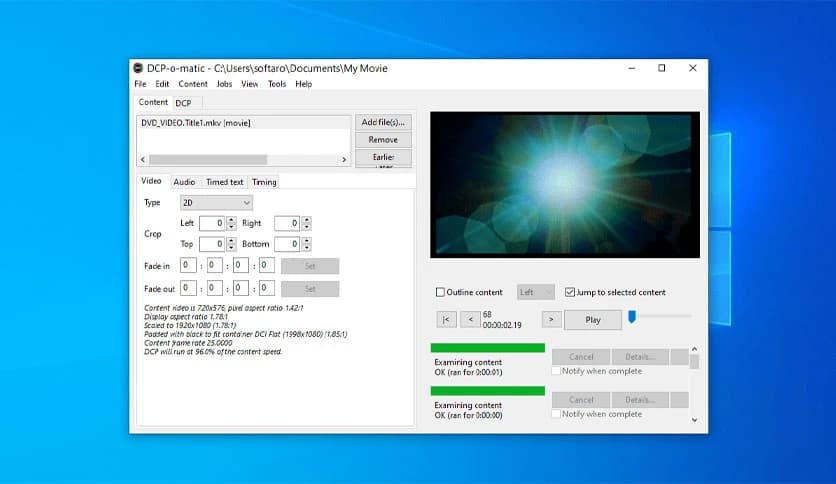This screenshot has width=836, height=484.
Task: Switch to the Audio tab
Action: [184, 182]
